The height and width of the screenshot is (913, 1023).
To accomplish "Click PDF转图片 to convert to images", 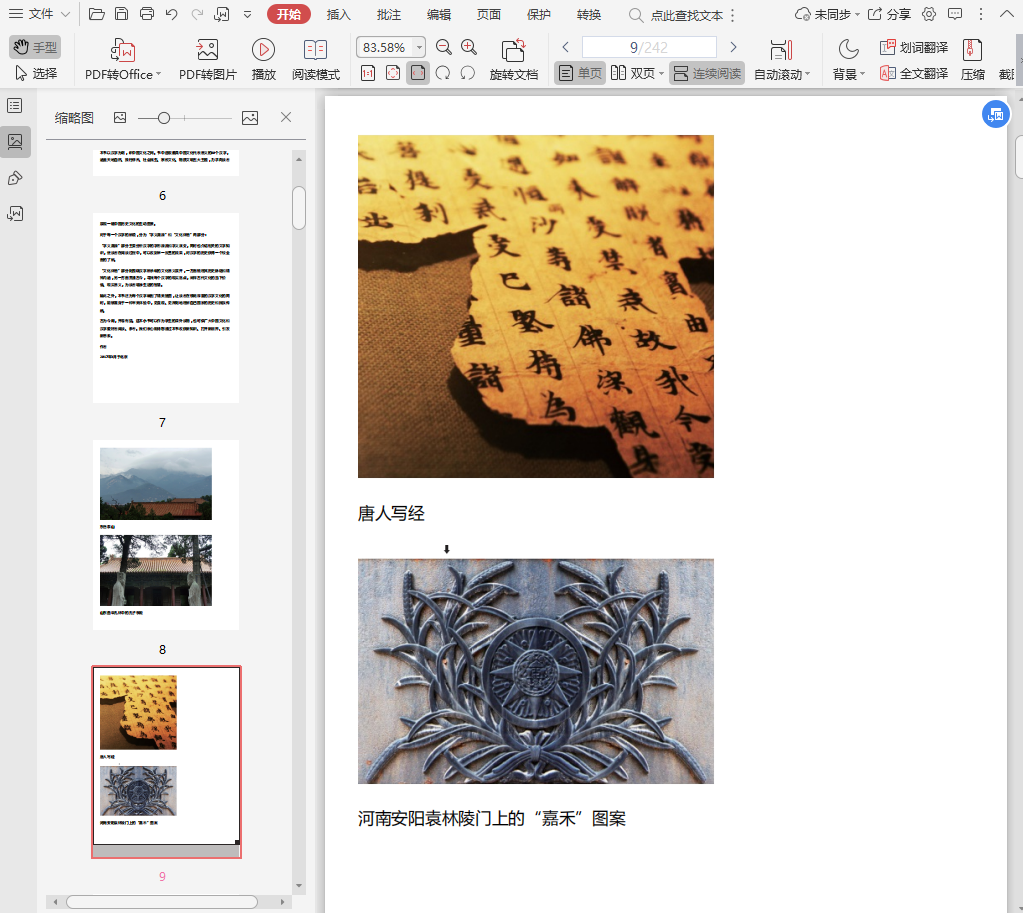I will 207,59.
